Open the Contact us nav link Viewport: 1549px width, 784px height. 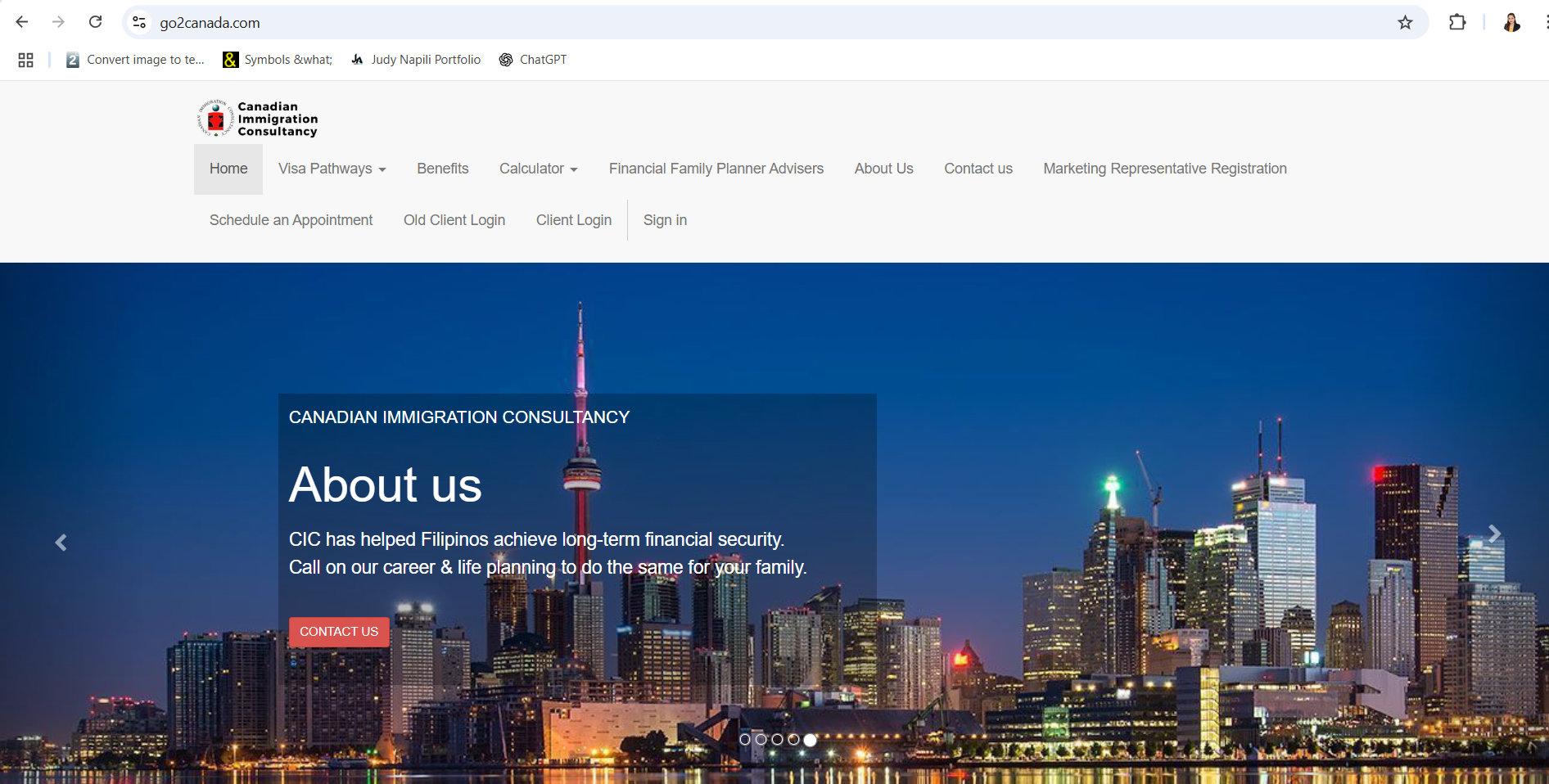tap(978, 169)
